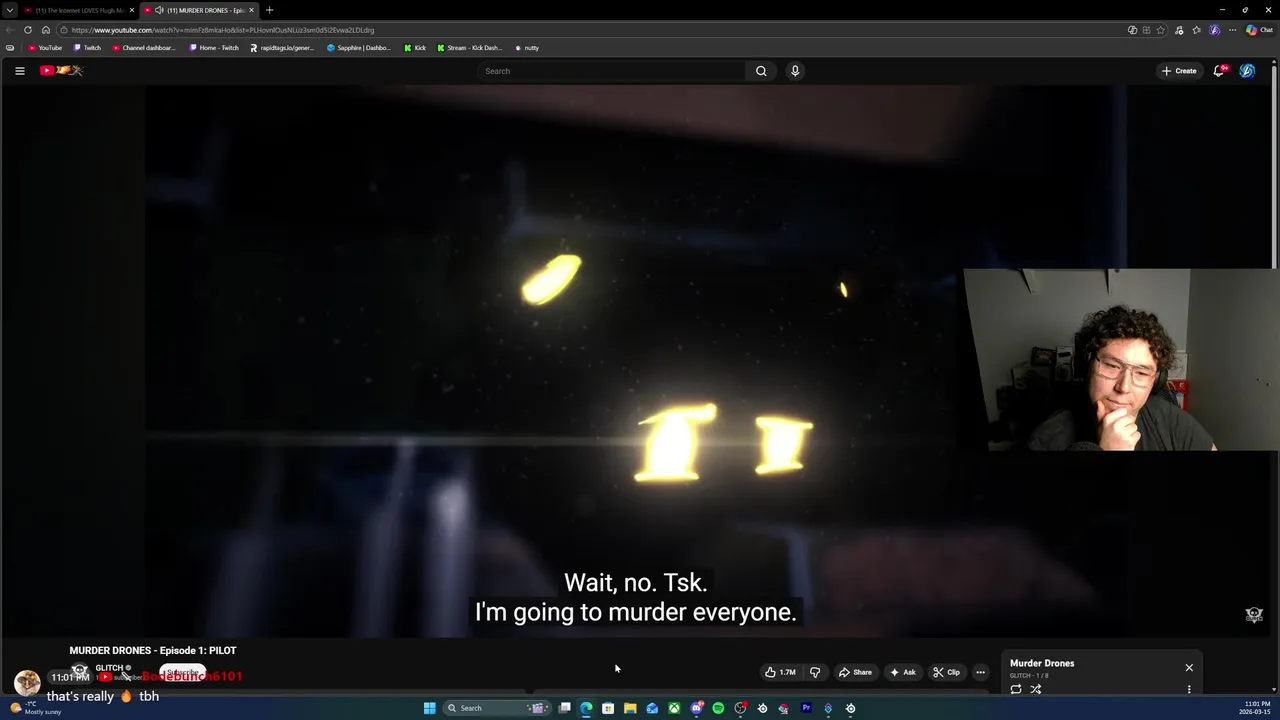Open browser profile avatar
Screen dimensions: 1280x720
click(1214, 30)
